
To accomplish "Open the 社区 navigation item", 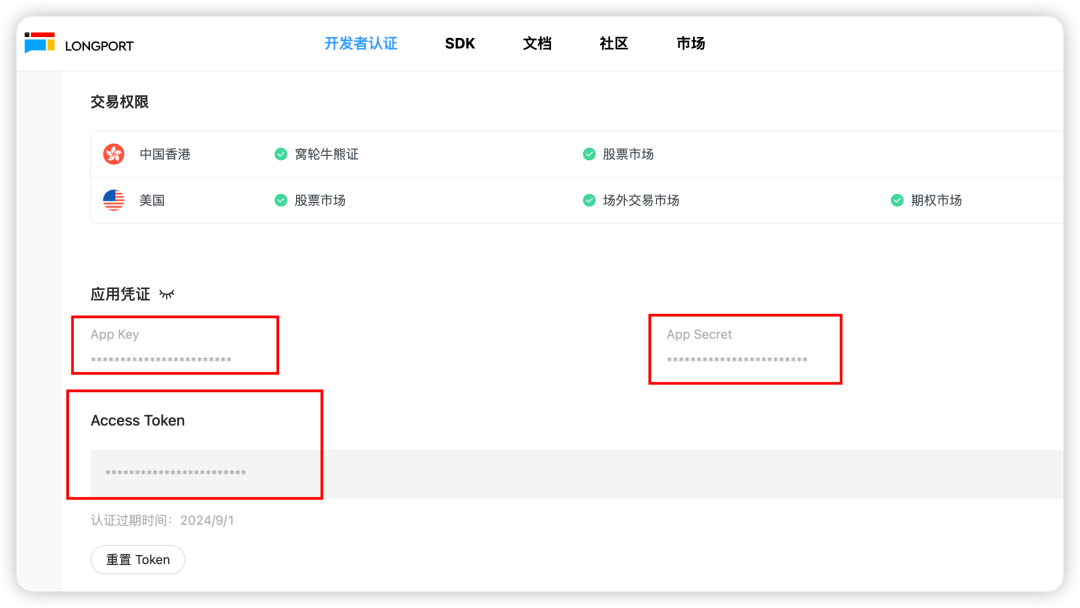I will 614,43.
